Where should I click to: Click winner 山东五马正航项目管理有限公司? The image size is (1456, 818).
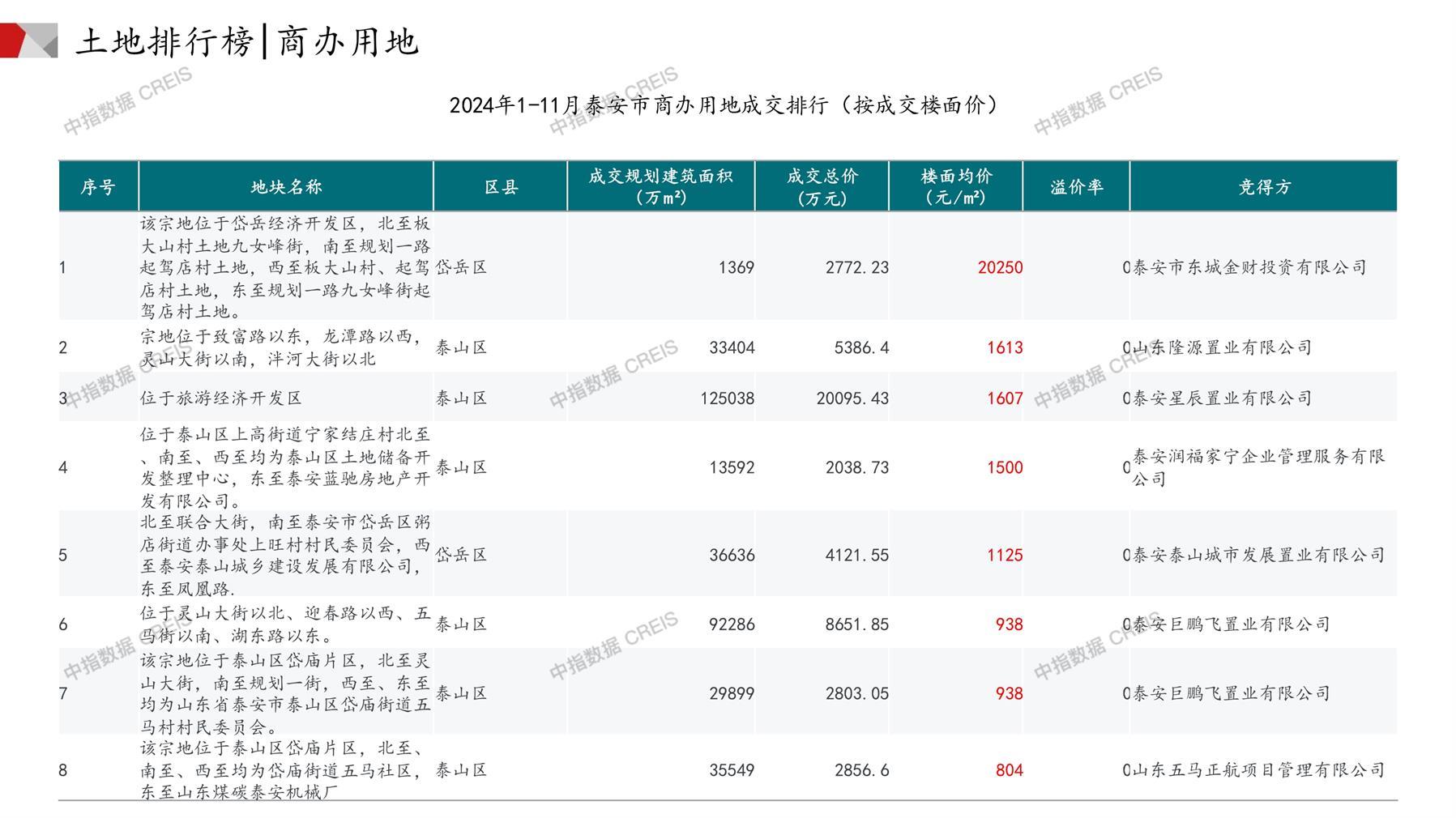pos(1257,770)
